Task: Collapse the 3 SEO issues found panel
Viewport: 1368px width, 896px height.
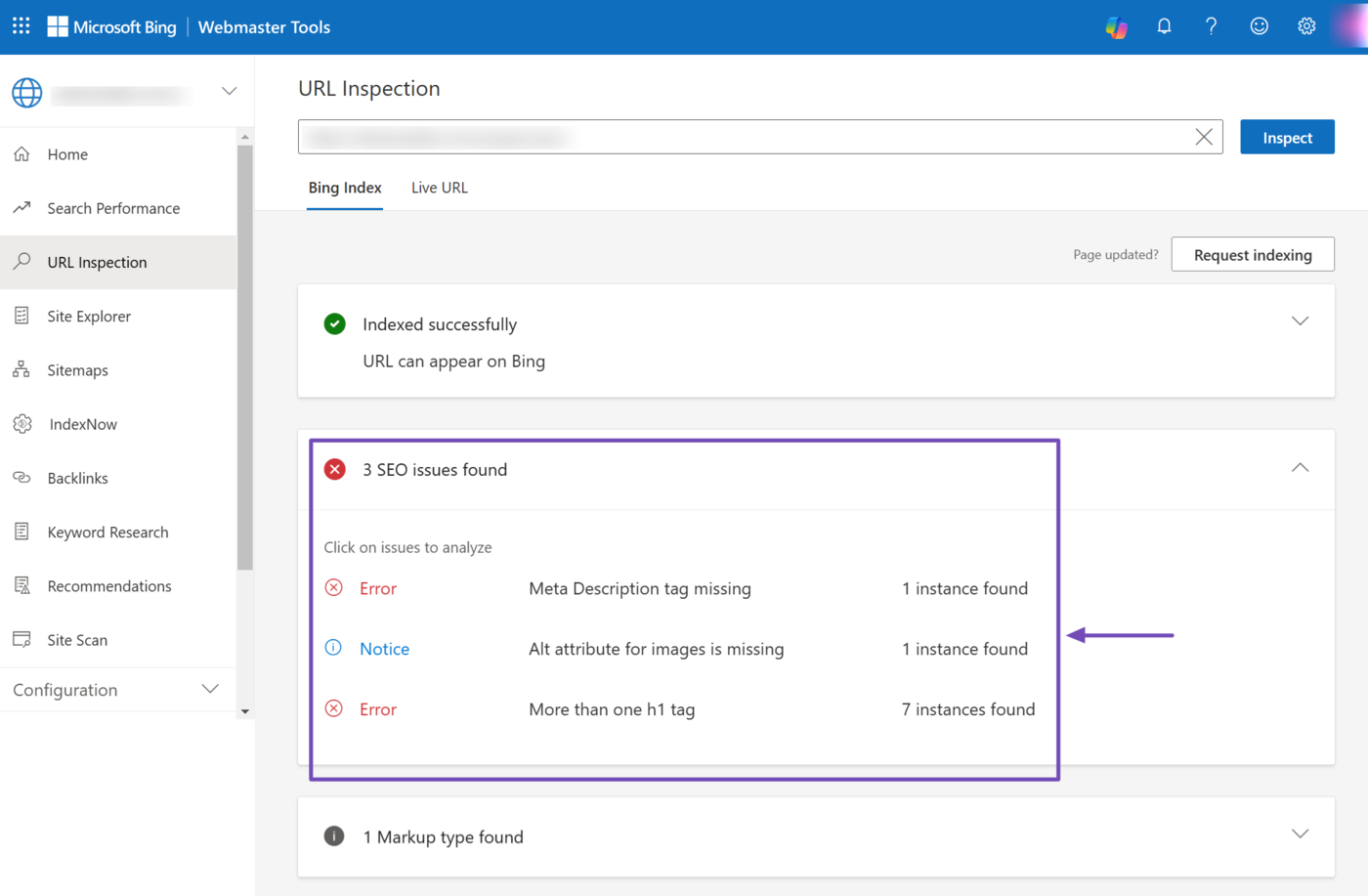Action: (x=1300, y=468)
